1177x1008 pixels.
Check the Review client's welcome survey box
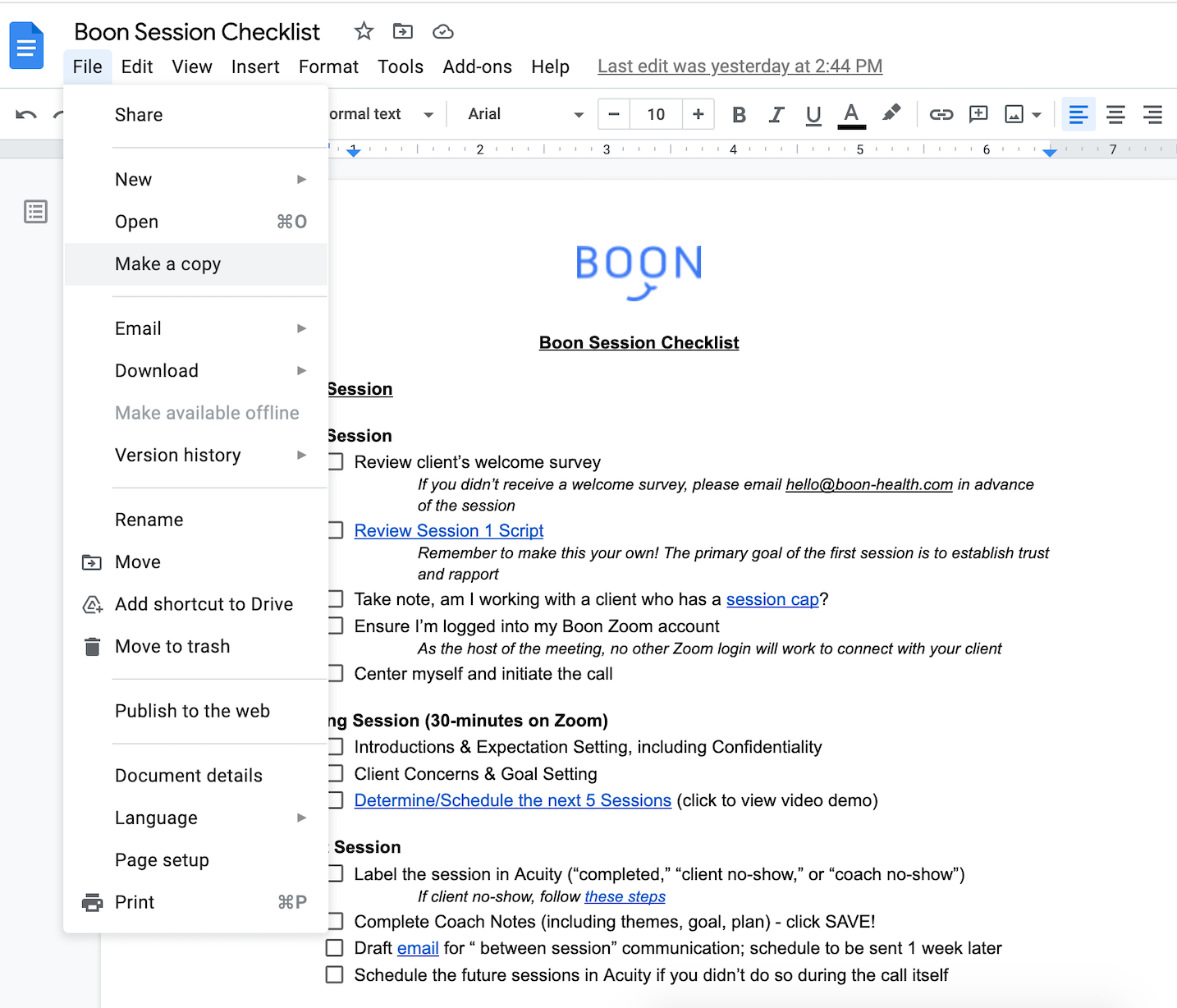click(x=335, y=462)
